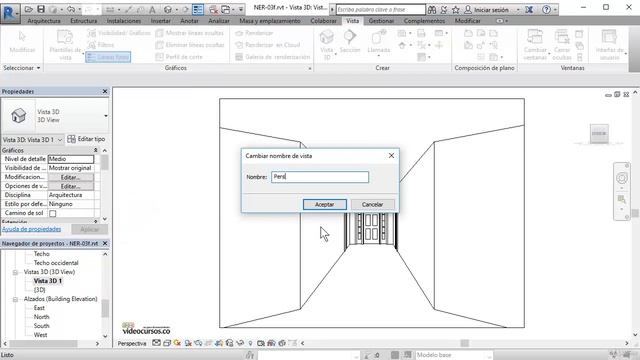Screen dimensions: 640x360
Task: Select Vista 3D 1 in project browser
Action: click(48, 281)
